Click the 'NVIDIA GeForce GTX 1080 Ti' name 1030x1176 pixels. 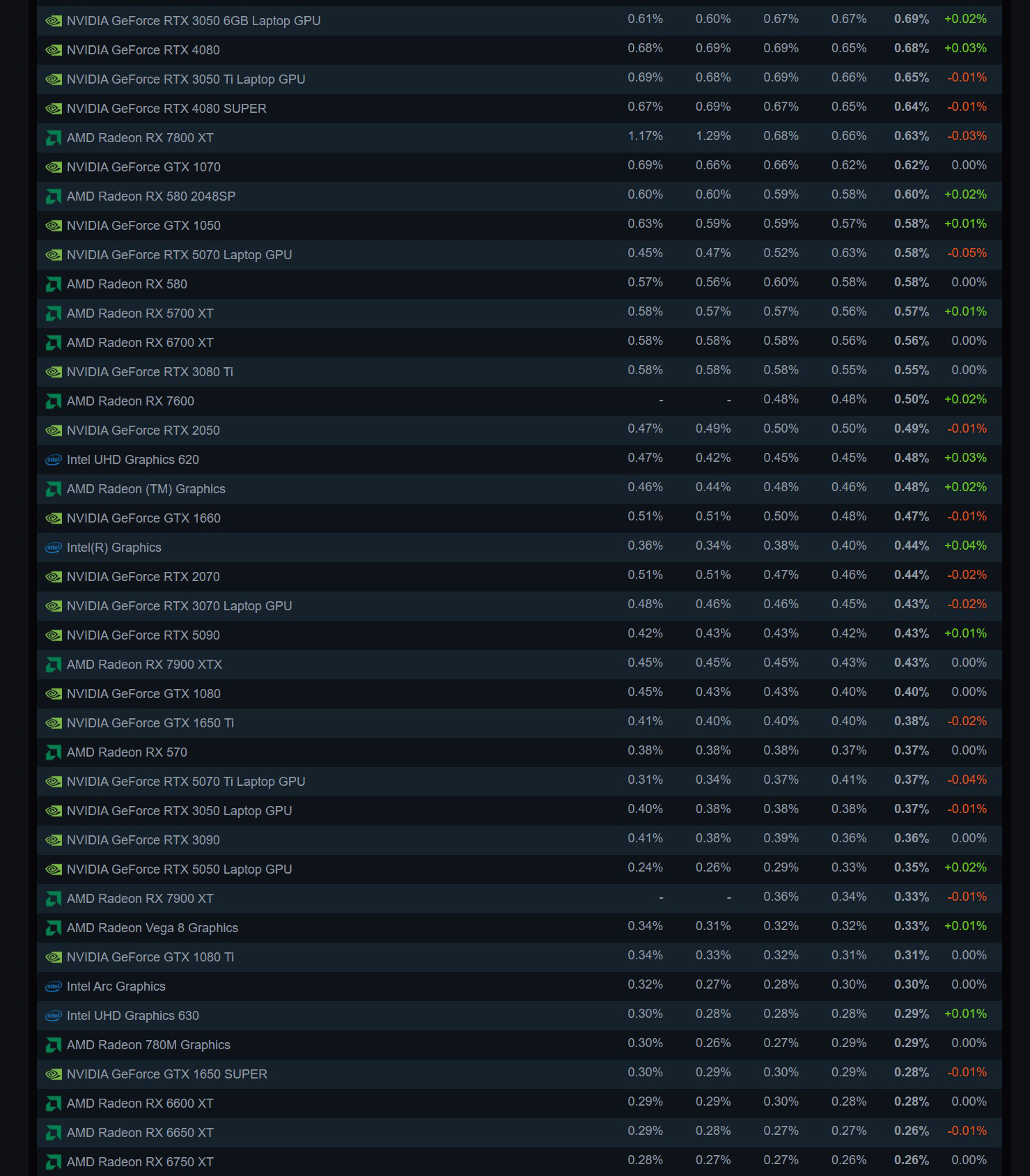150,957
